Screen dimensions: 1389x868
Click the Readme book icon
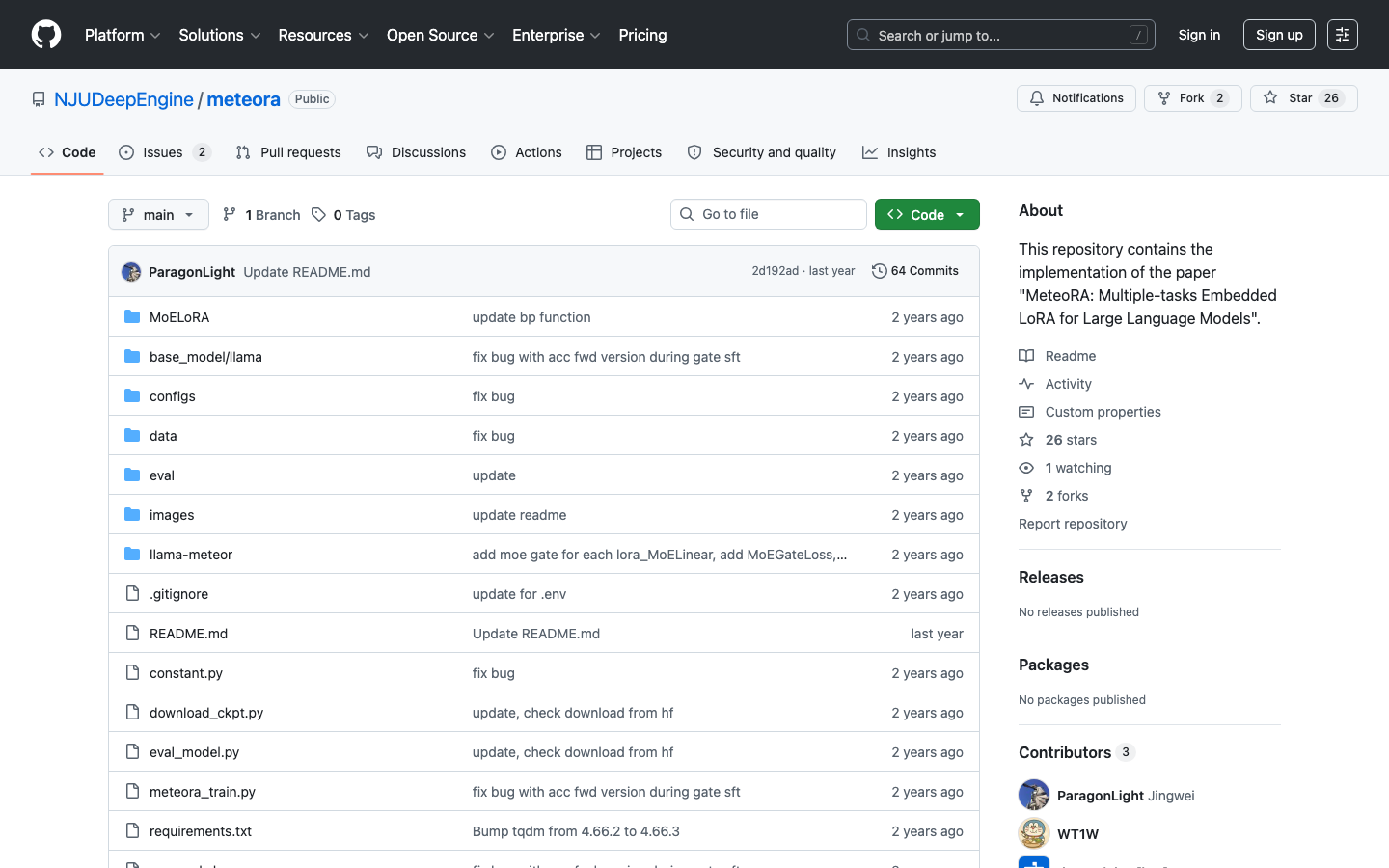click(1026, 356)
